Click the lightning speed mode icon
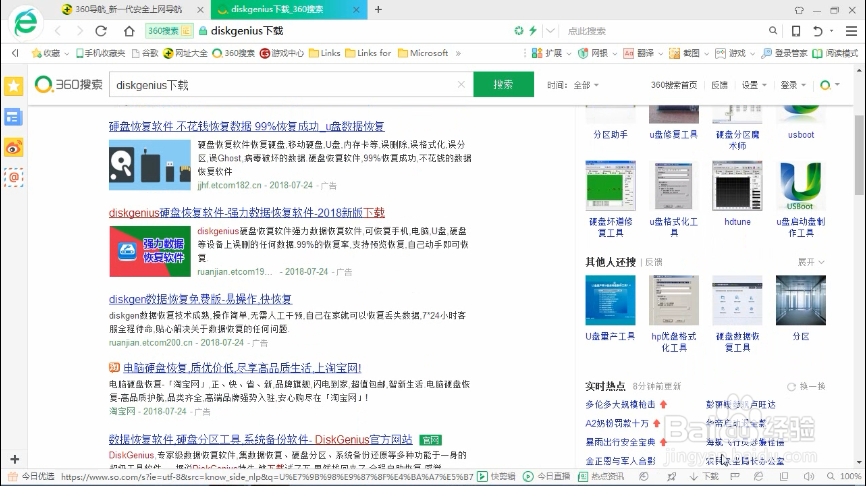 533,31
